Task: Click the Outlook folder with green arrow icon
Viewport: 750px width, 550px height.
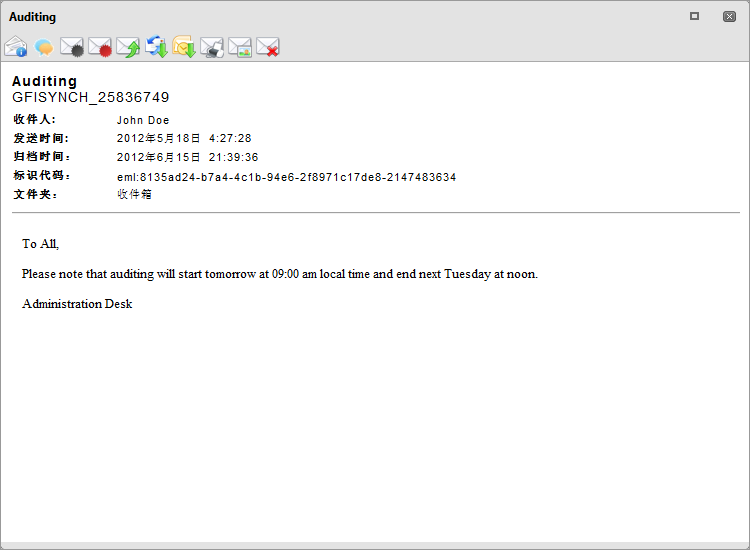Action: pyautogui.click(x=184, y=47)
